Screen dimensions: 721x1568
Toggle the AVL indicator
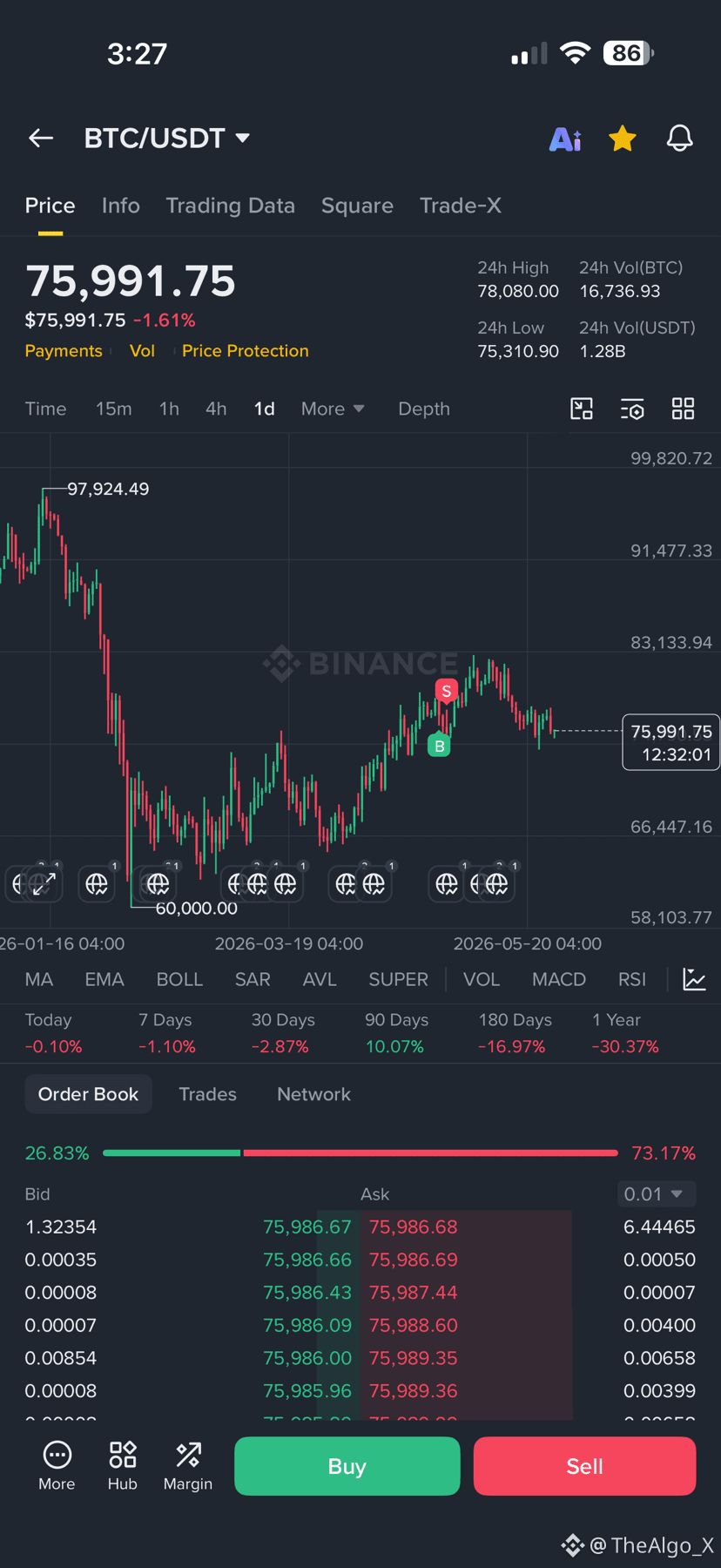(320, 979)
